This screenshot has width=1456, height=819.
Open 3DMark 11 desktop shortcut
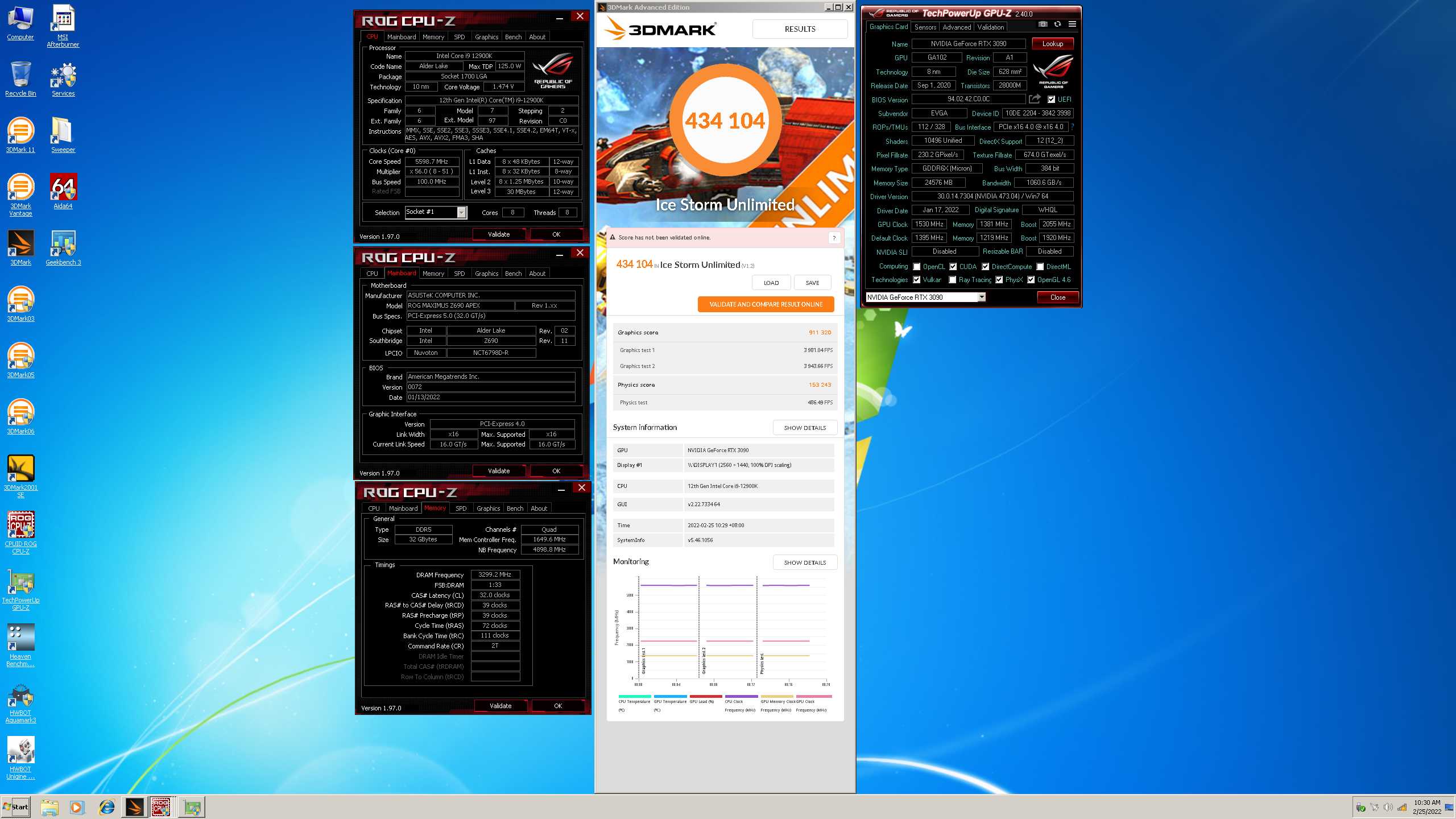point(20,135)
